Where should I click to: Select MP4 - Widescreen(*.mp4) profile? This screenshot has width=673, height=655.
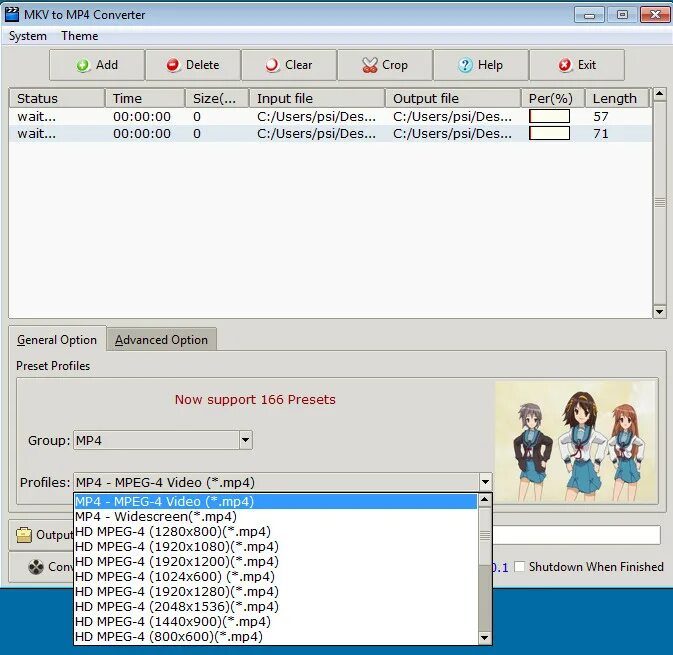coord(276,516)
